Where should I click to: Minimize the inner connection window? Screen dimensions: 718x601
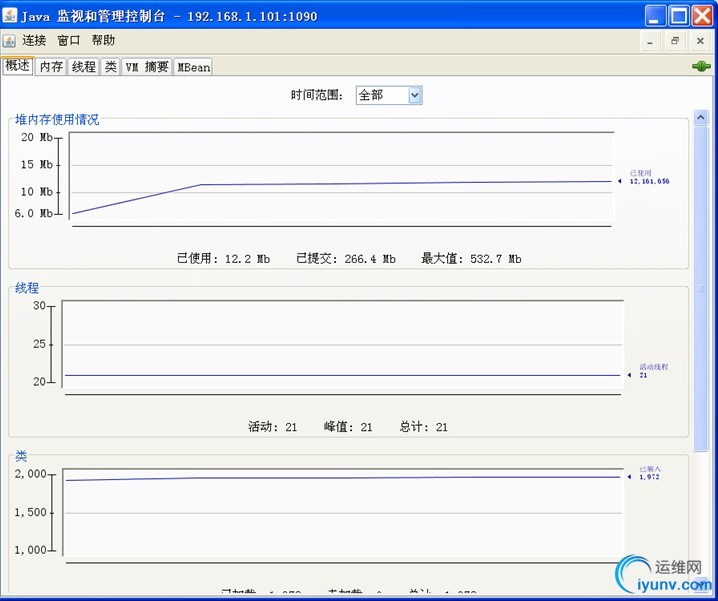click(650, 41)
